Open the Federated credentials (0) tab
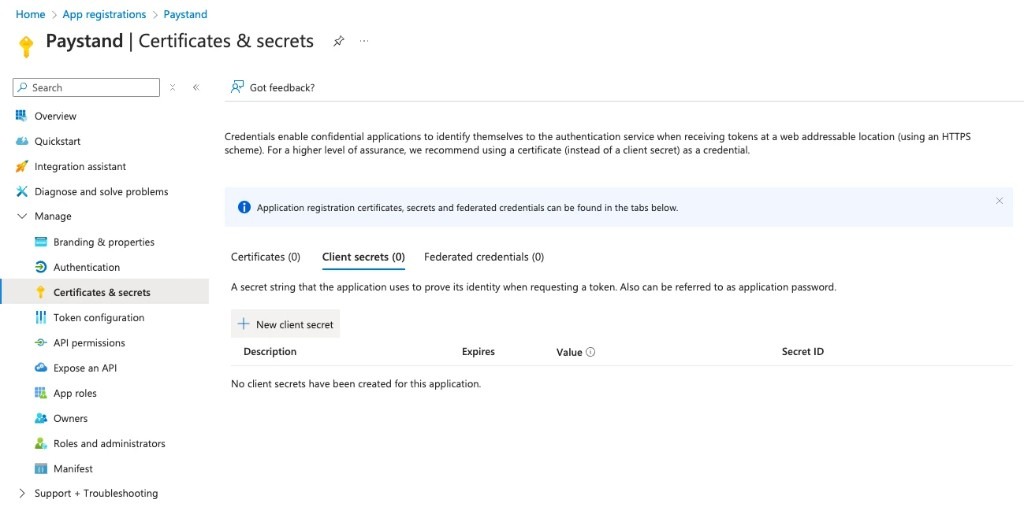 point(484,257)
